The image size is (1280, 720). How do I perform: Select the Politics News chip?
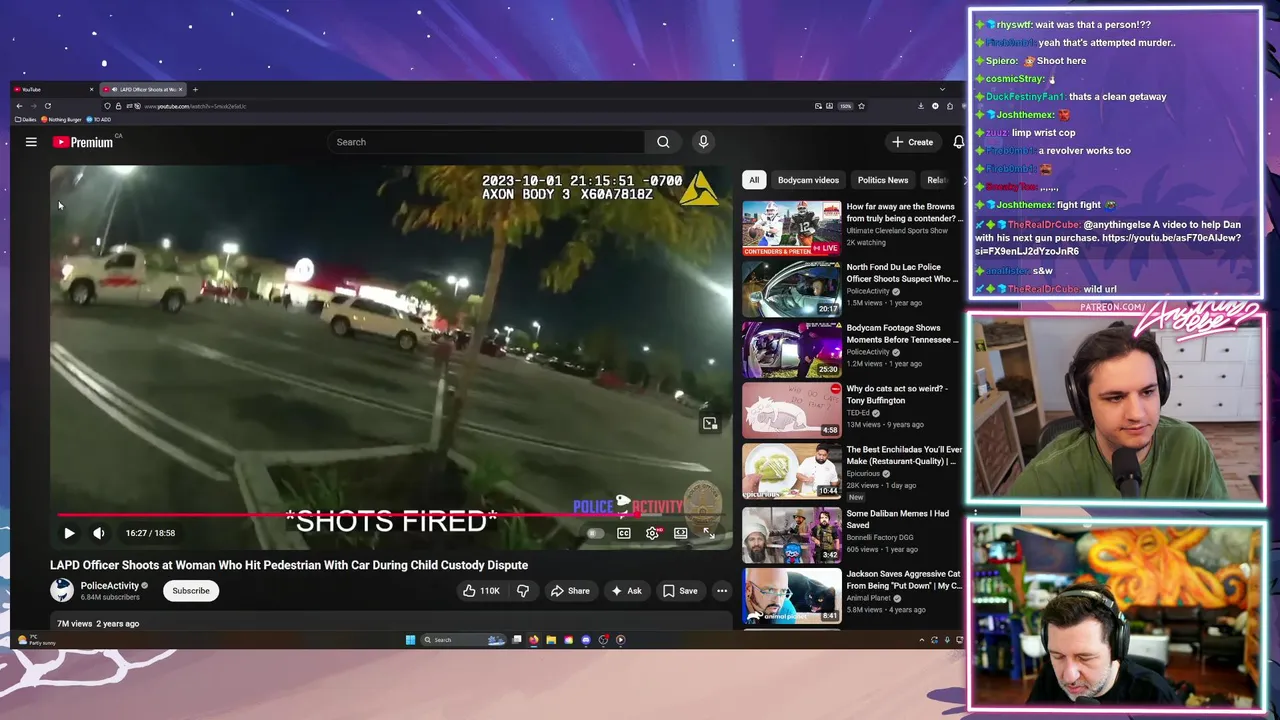pos(883,180)
